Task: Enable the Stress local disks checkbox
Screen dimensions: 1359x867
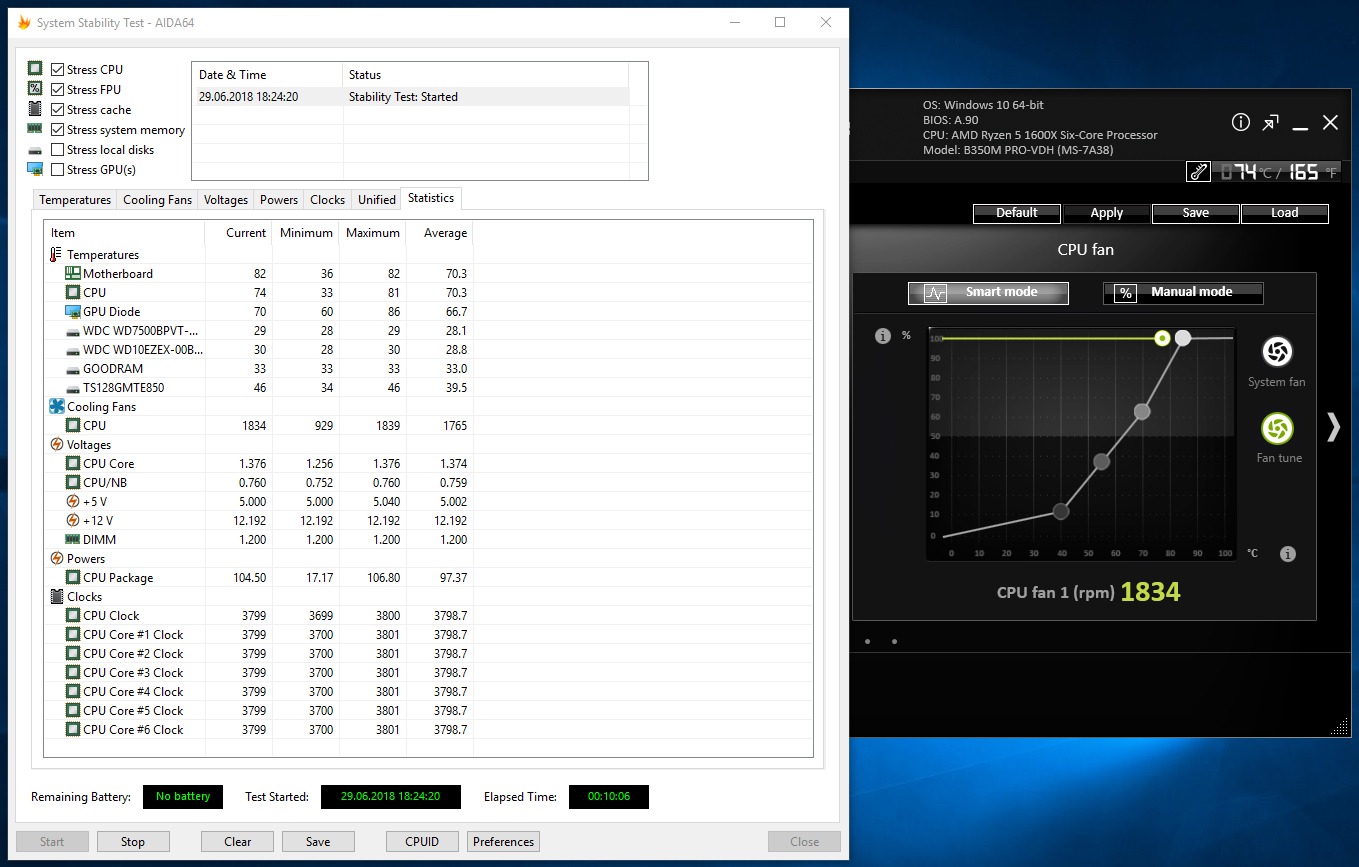Action: point(58,150)
